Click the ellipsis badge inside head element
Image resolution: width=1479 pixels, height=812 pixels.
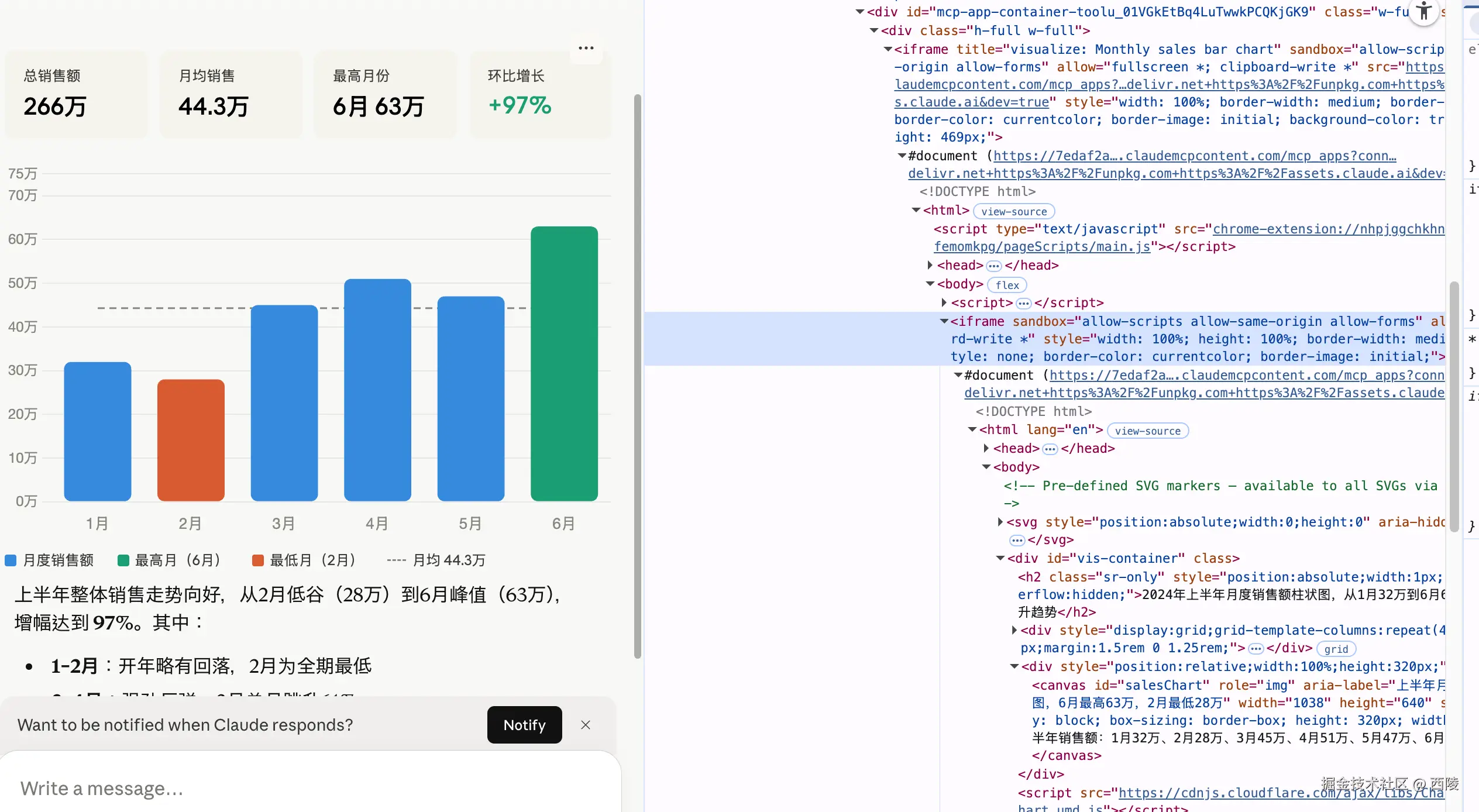(994, 266)
